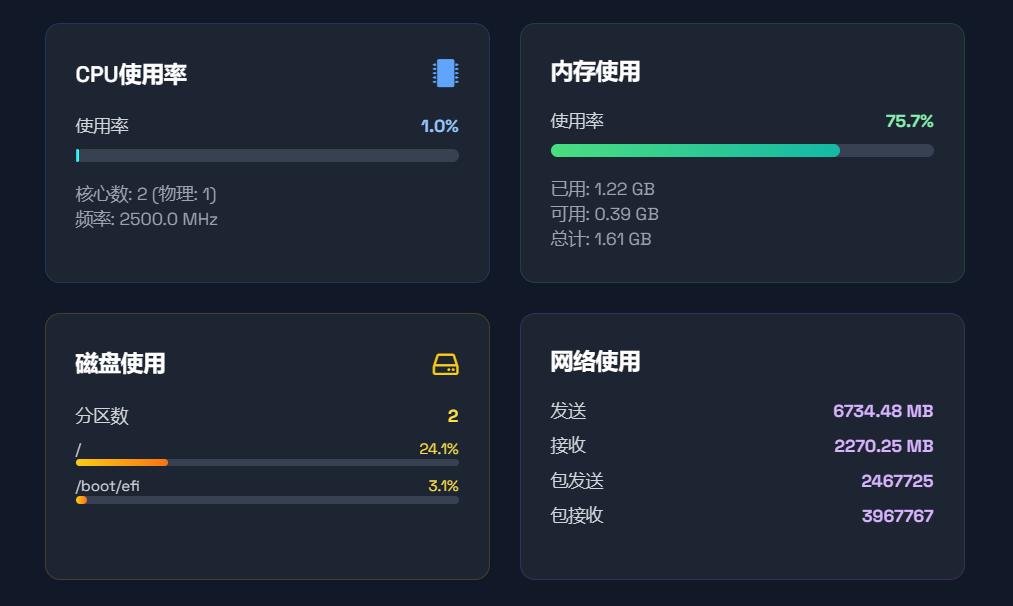The width and height of the screenshot is (1013, 606).
Task: Click the root partition / usage bar
Action: (266, 462)
